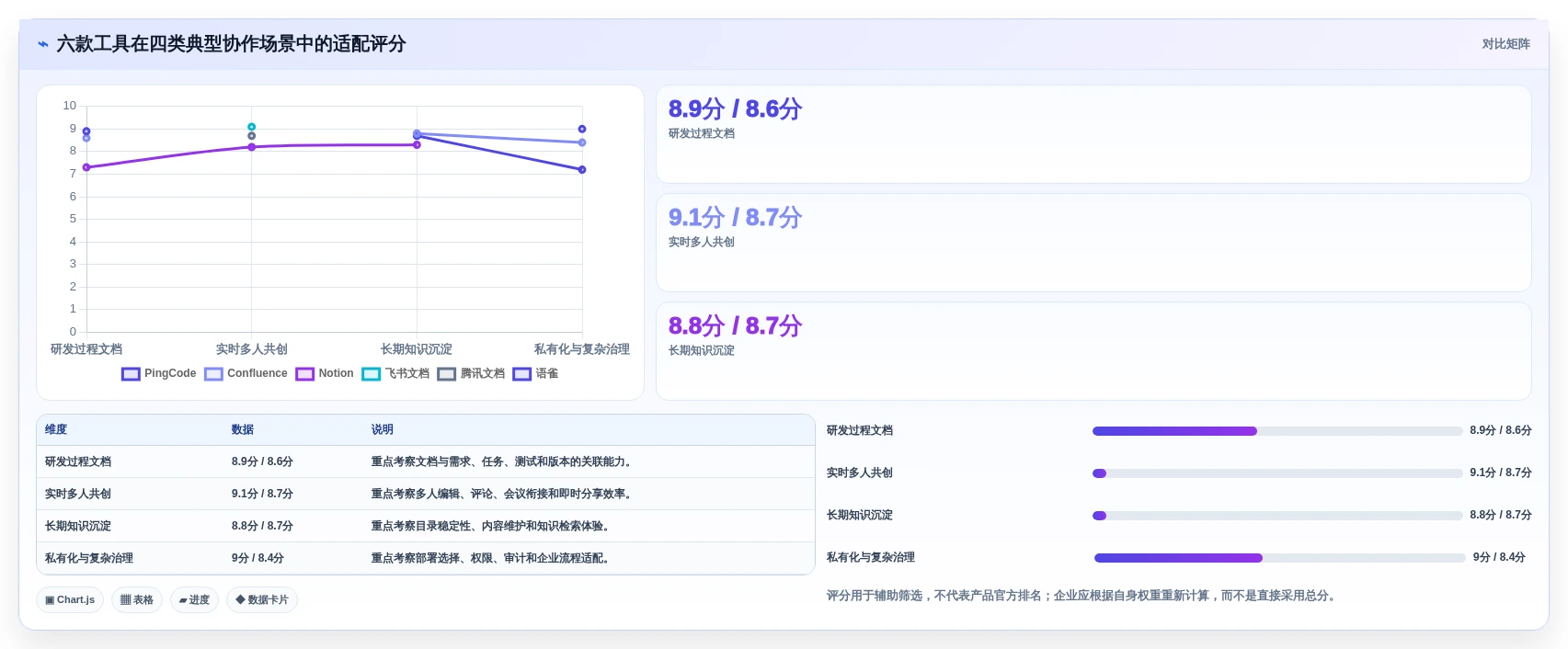The height and width of the screenshot is (649, 1568).
Task: Click the 长期知识沉淀 progress bar
Action: [1277, 516]
